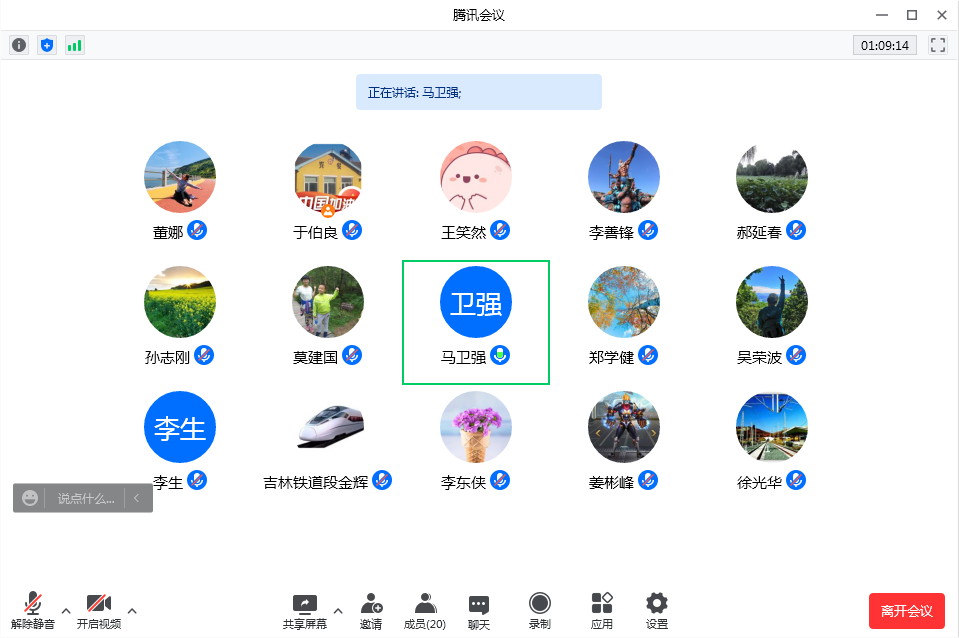The image size is (959, 638).
Task: Expand video options arrow beside camera
Action: (132, 610)
